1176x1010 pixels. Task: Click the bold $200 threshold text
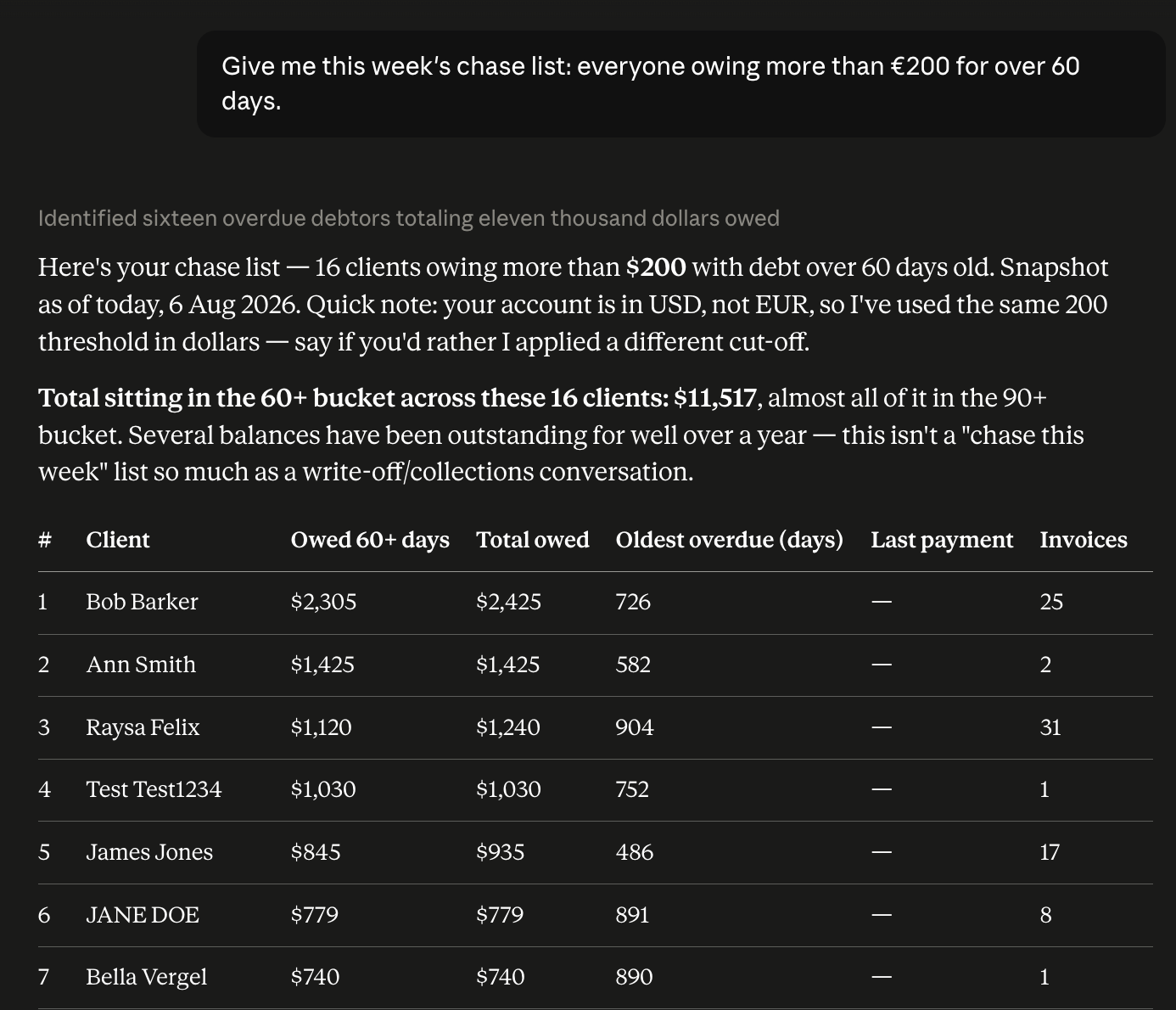[x=656, y=267]
